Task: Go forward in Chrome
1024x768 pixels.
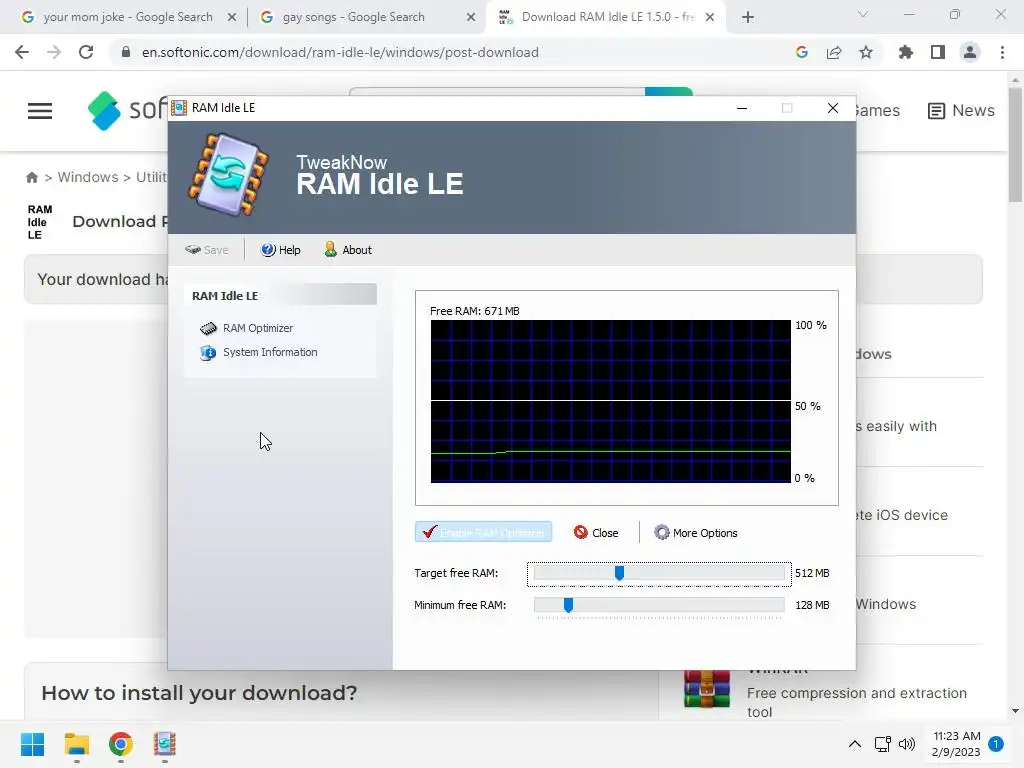Action: (x=54, y=52)
